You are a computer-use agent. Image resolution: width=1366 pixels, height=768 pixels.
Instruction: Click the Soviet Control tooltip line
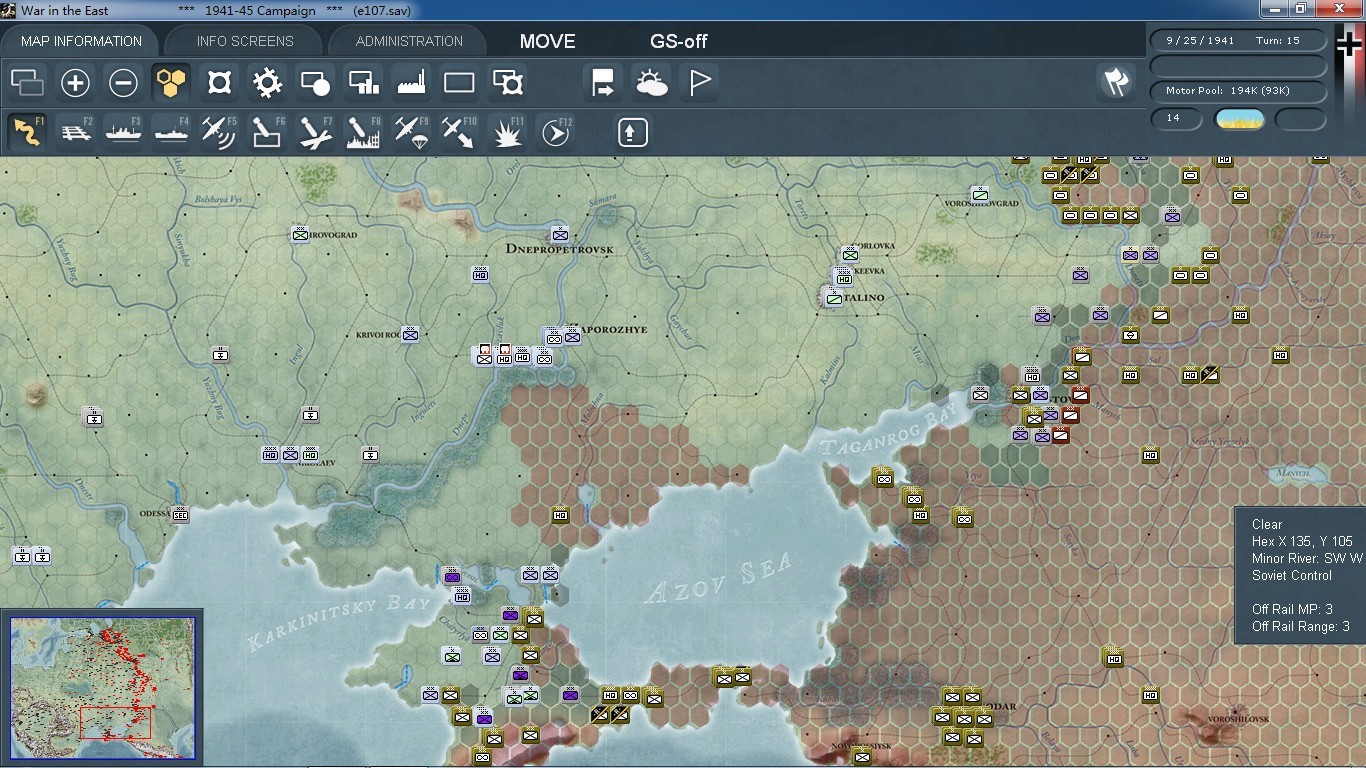tap(1292, 575)
